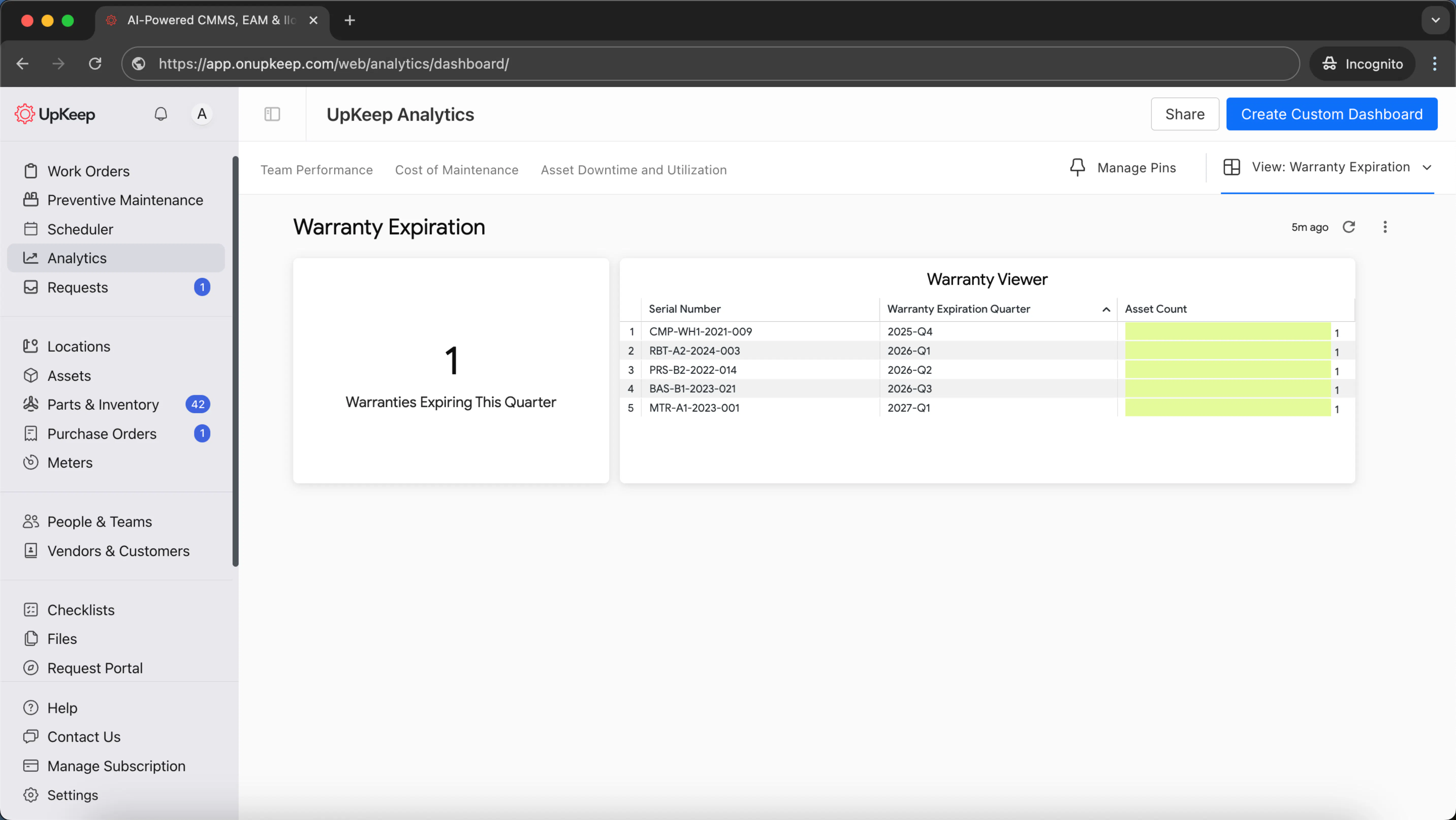Click the Share button
This screenshot has height=820, width=1456.
coord(1184,114)
